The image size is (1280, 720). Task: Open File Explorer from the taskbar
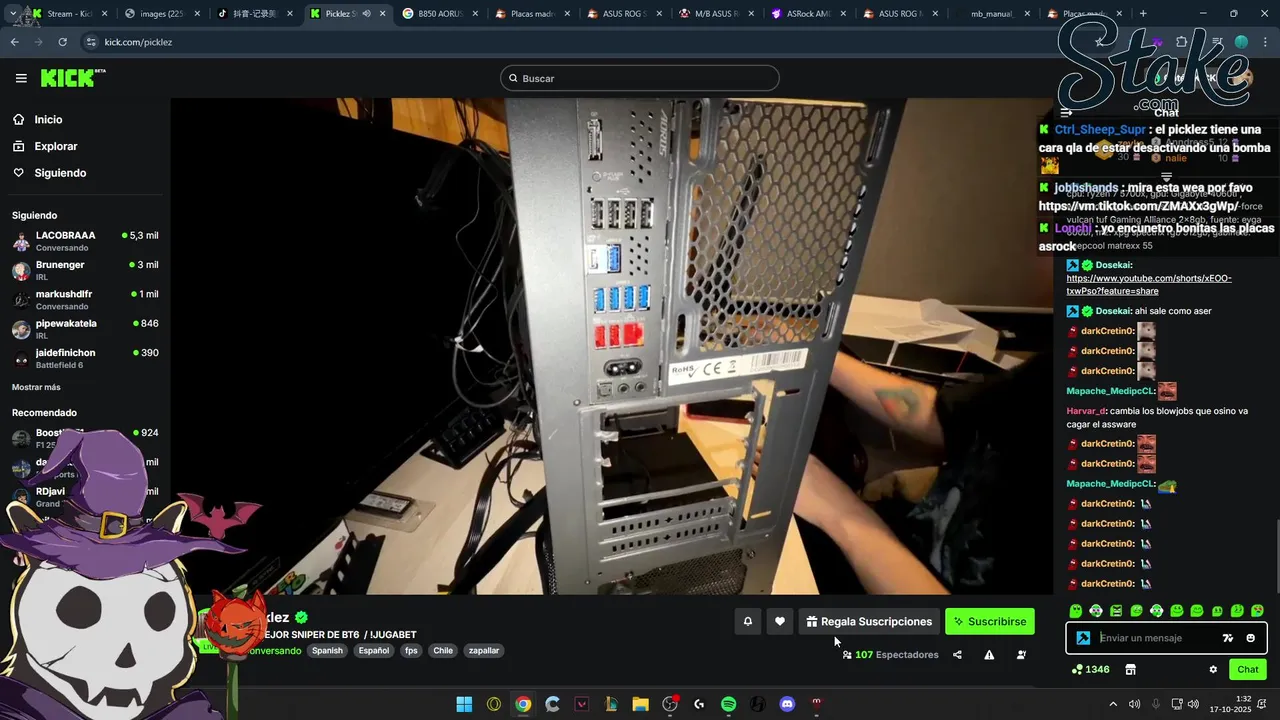(640, 704)
